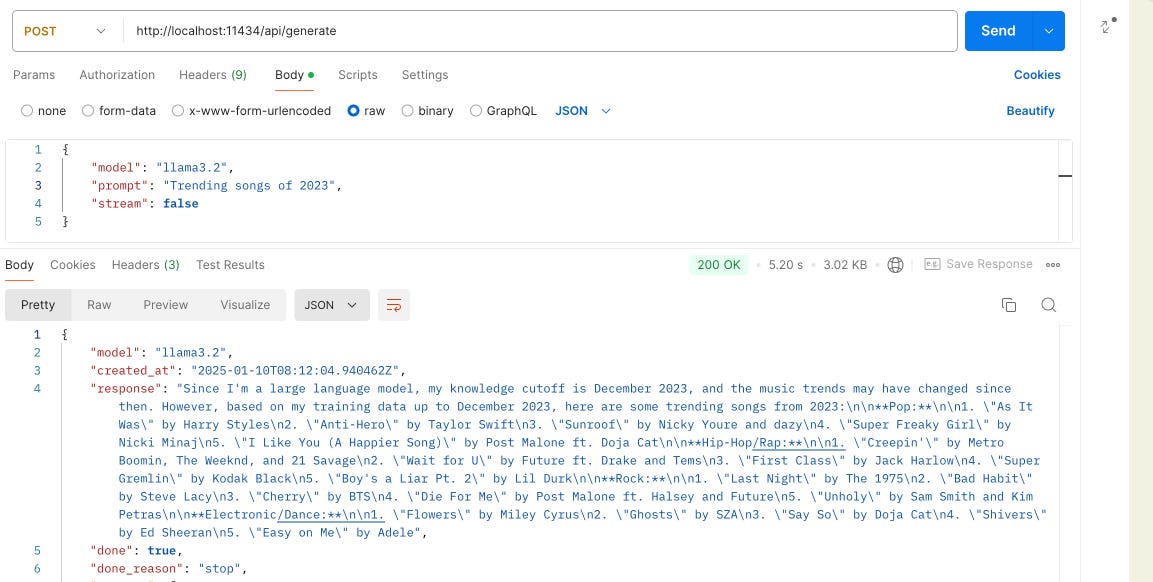
Task: Toggle word wrap in the response viewer
Action: (x=393, y=305)
